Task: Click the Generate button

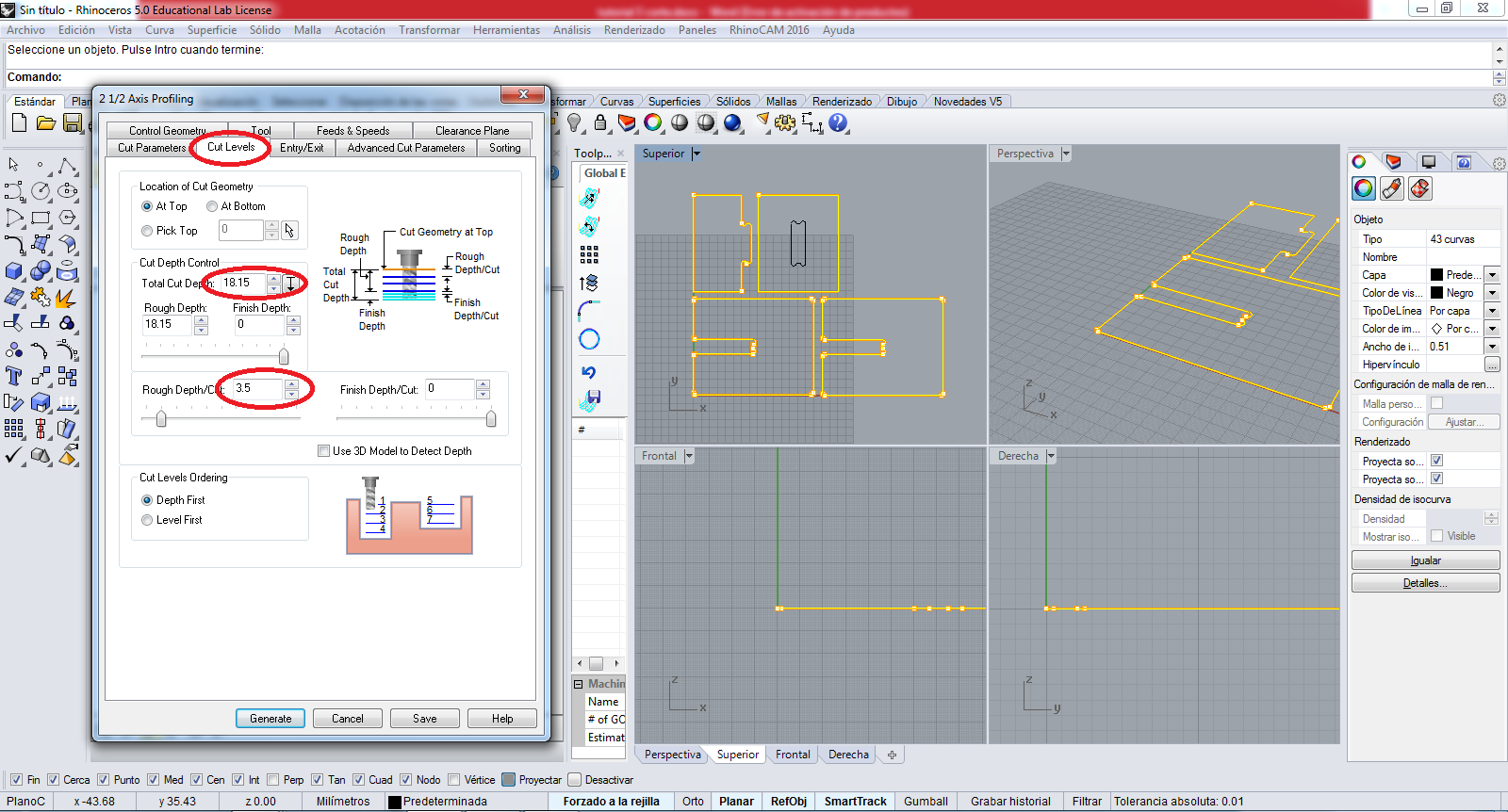Action: [270, 719]
